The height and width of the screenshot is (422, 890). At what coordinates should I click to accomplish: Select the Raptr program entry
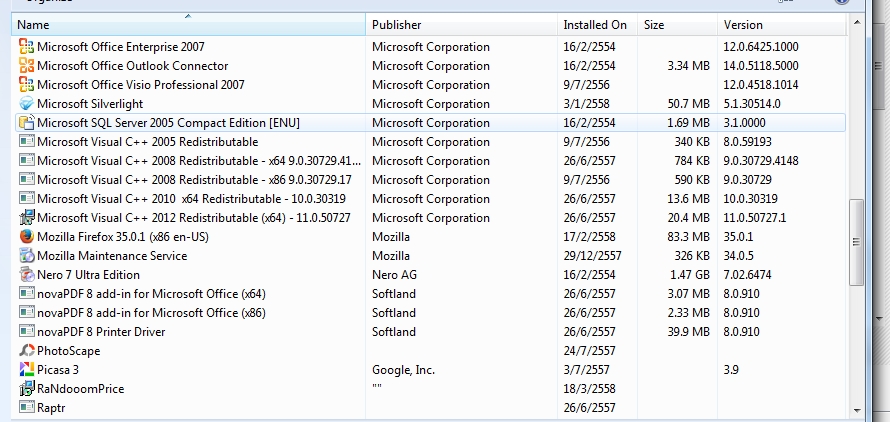(x=430, y=407)
